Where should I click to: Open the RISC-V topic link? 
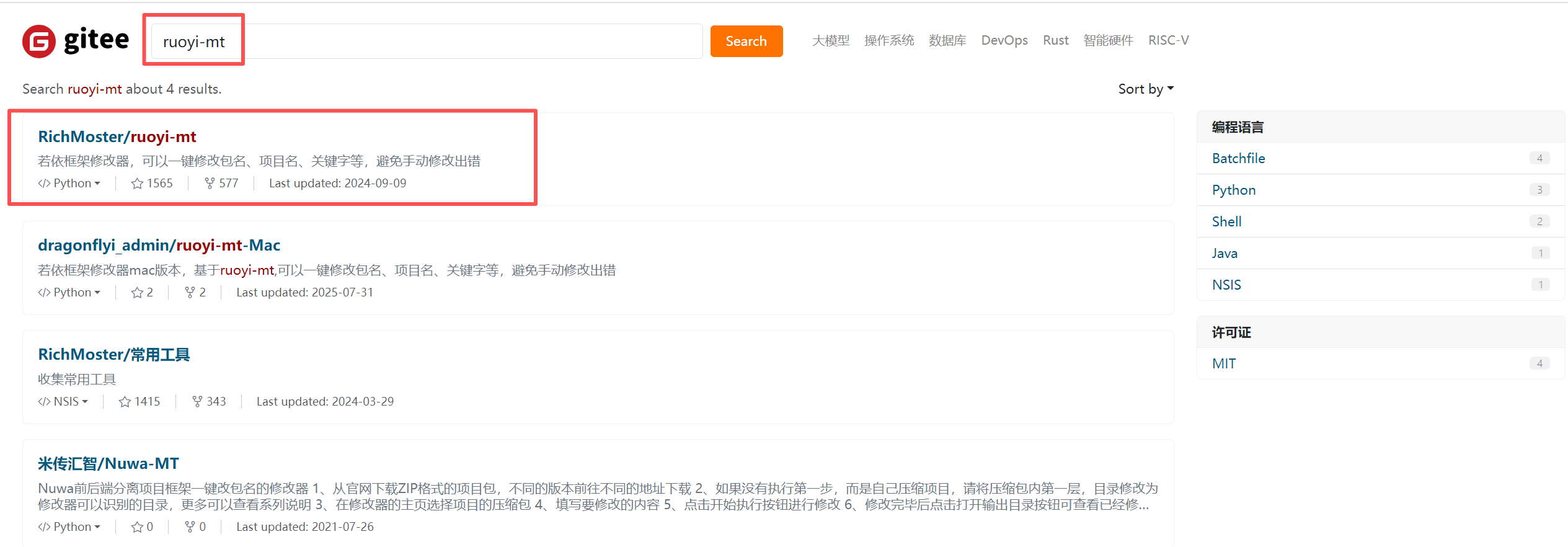(x=1168, y=40)
